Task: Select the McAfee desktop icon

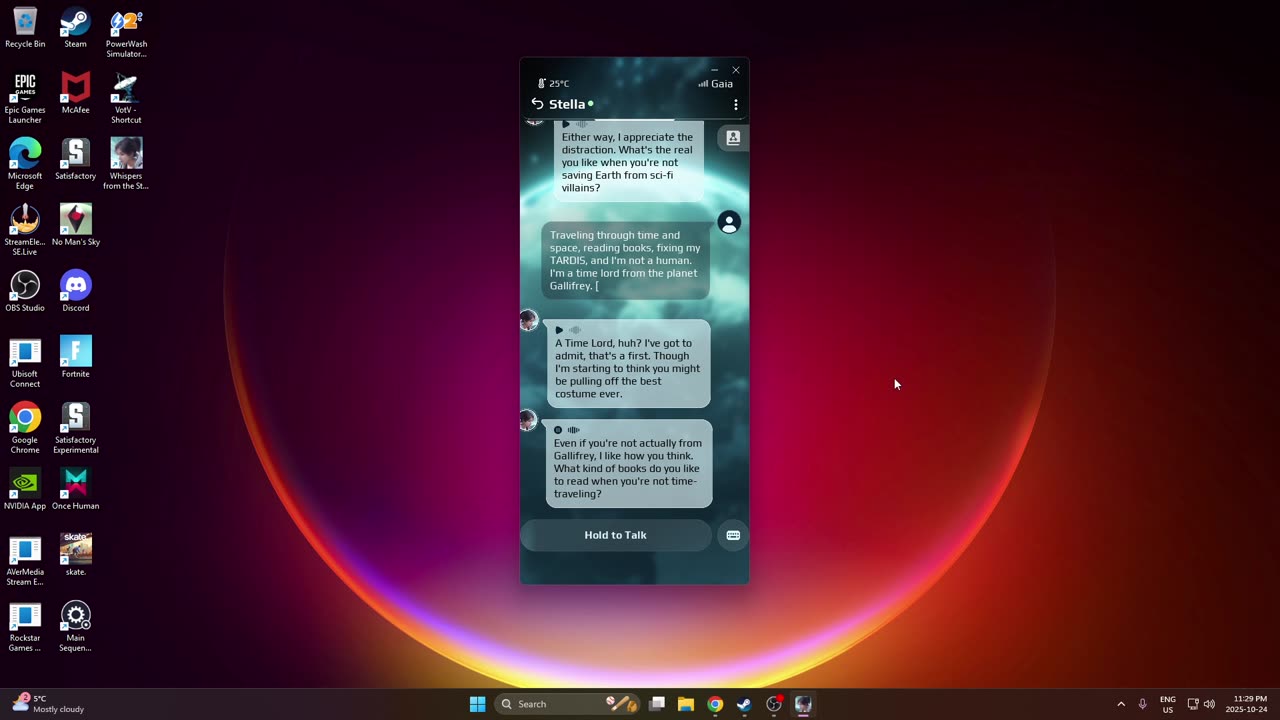Action: [75, 93]
